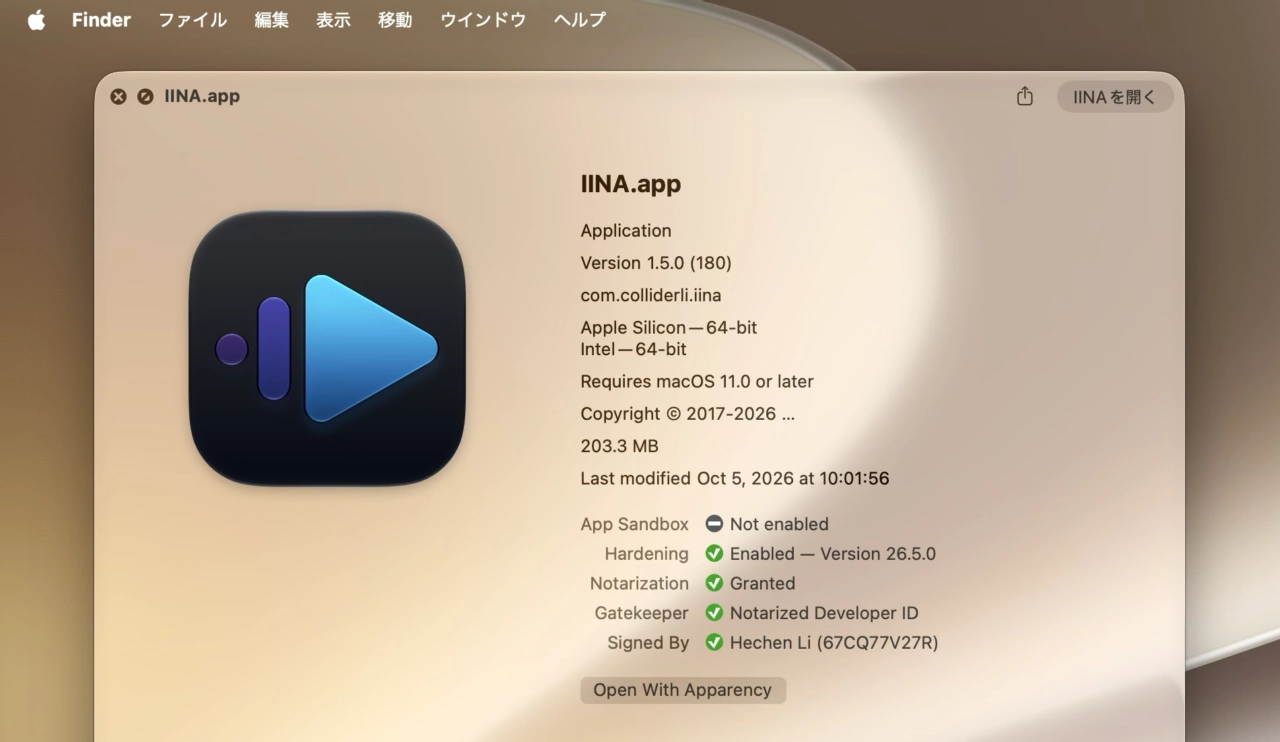Image resolution: width=1280 pixels, height=742 pixels.
Task: Click the Notarized Developer ID text
Action: pyautogui.click(x=824, y=613)
